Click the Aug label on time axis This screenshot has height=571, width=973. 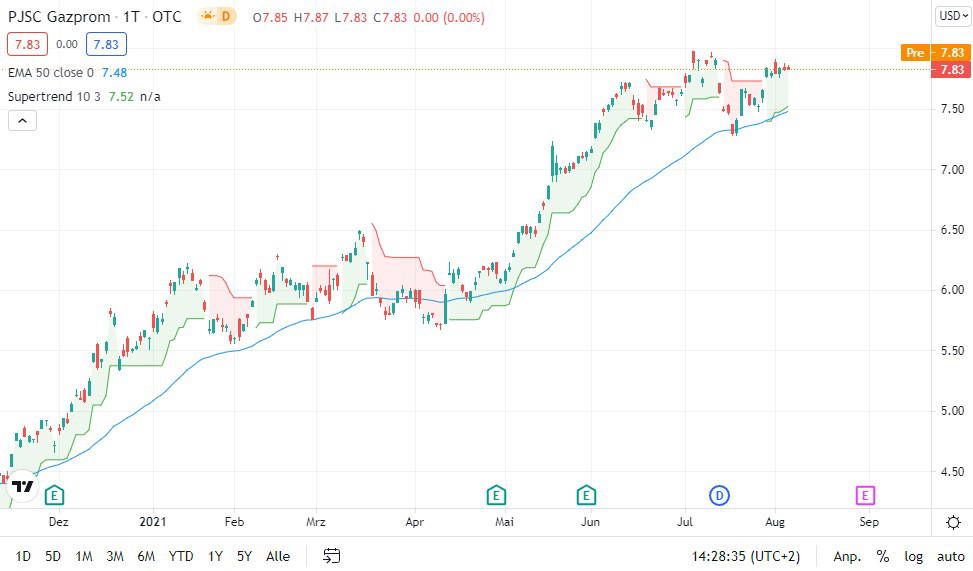pyautogui.click(x=775, y=522)
